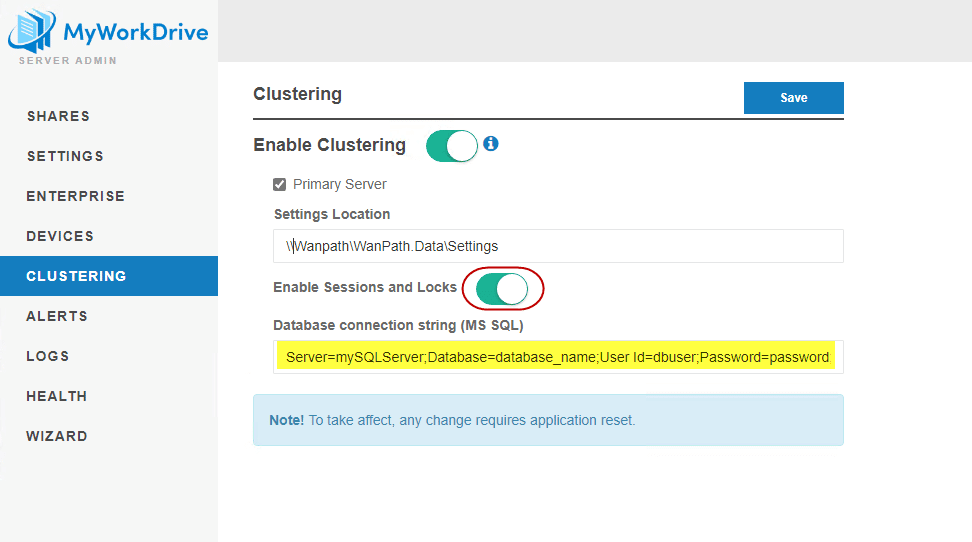This screenshot has height=542, width=972.
Task: Click the MyWorkDrive logo icon
Action: [x=31, y=30]
